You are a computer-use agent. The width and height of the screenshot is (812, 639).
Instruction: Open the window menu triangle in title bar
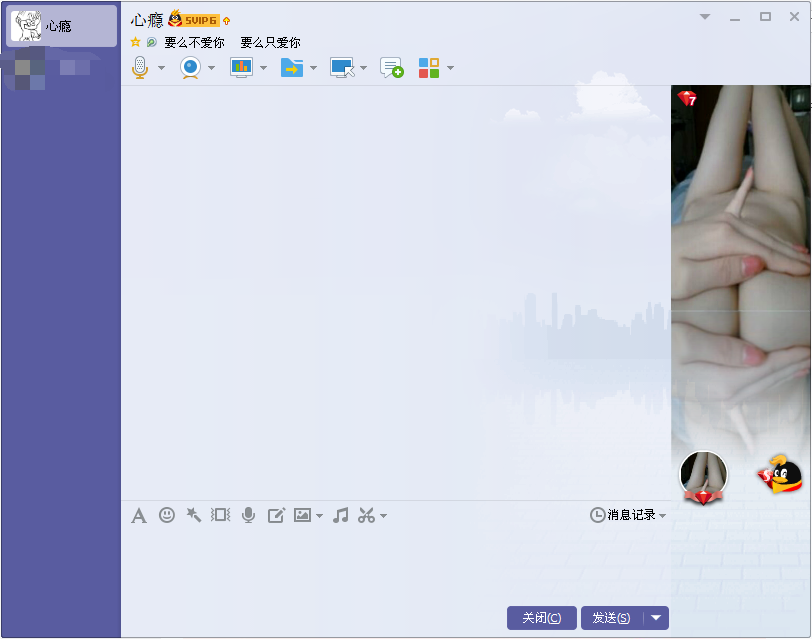click(x=705, y=17)
